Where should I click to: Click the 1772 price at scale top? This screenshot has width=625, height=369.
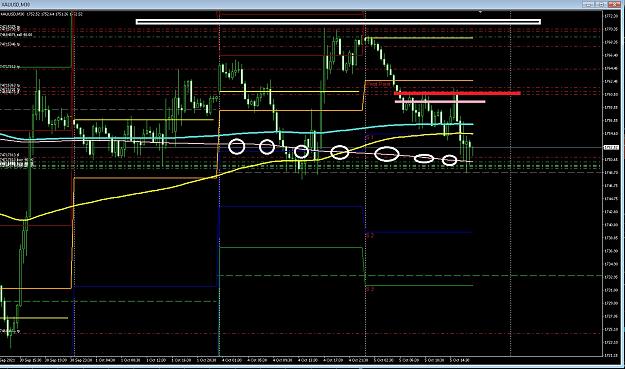point(611,16)
